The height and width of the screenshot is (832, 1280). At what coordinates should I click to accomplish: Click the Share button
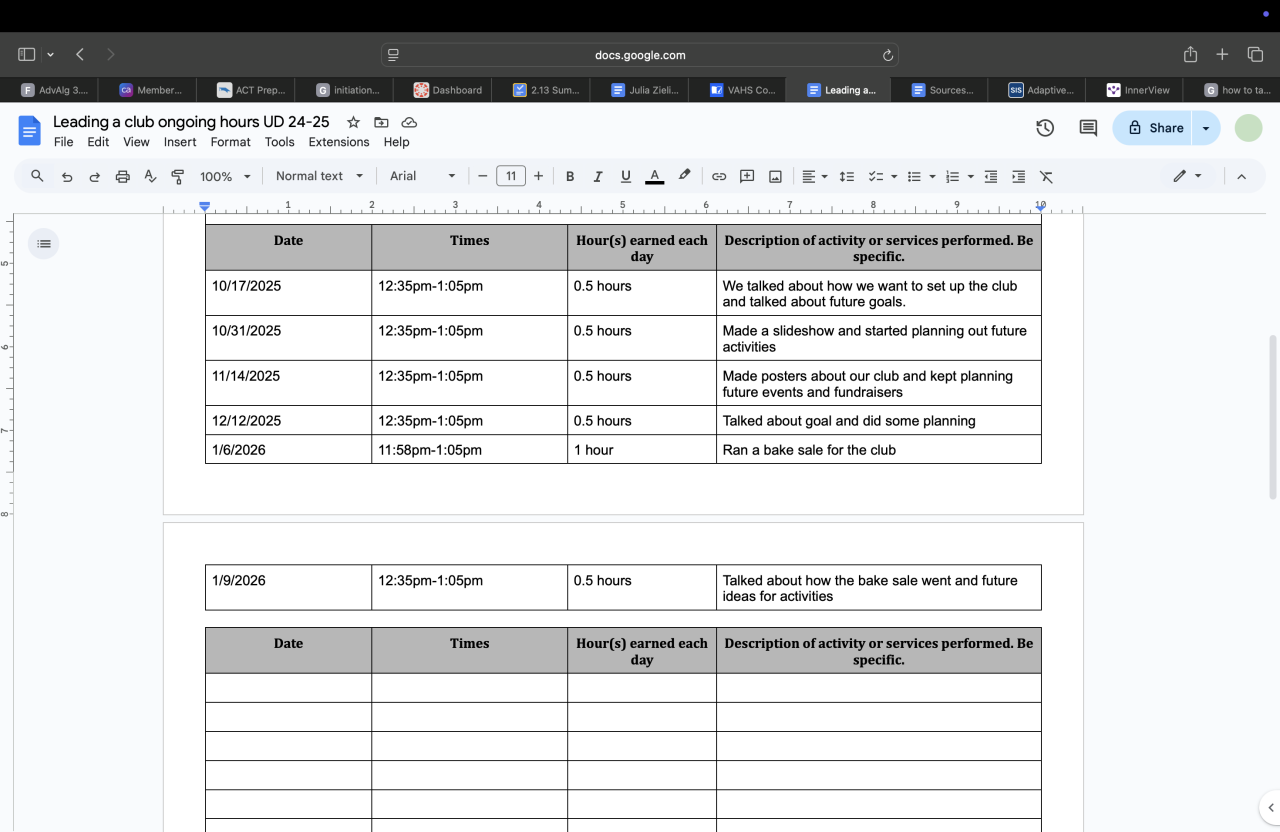1155,128
